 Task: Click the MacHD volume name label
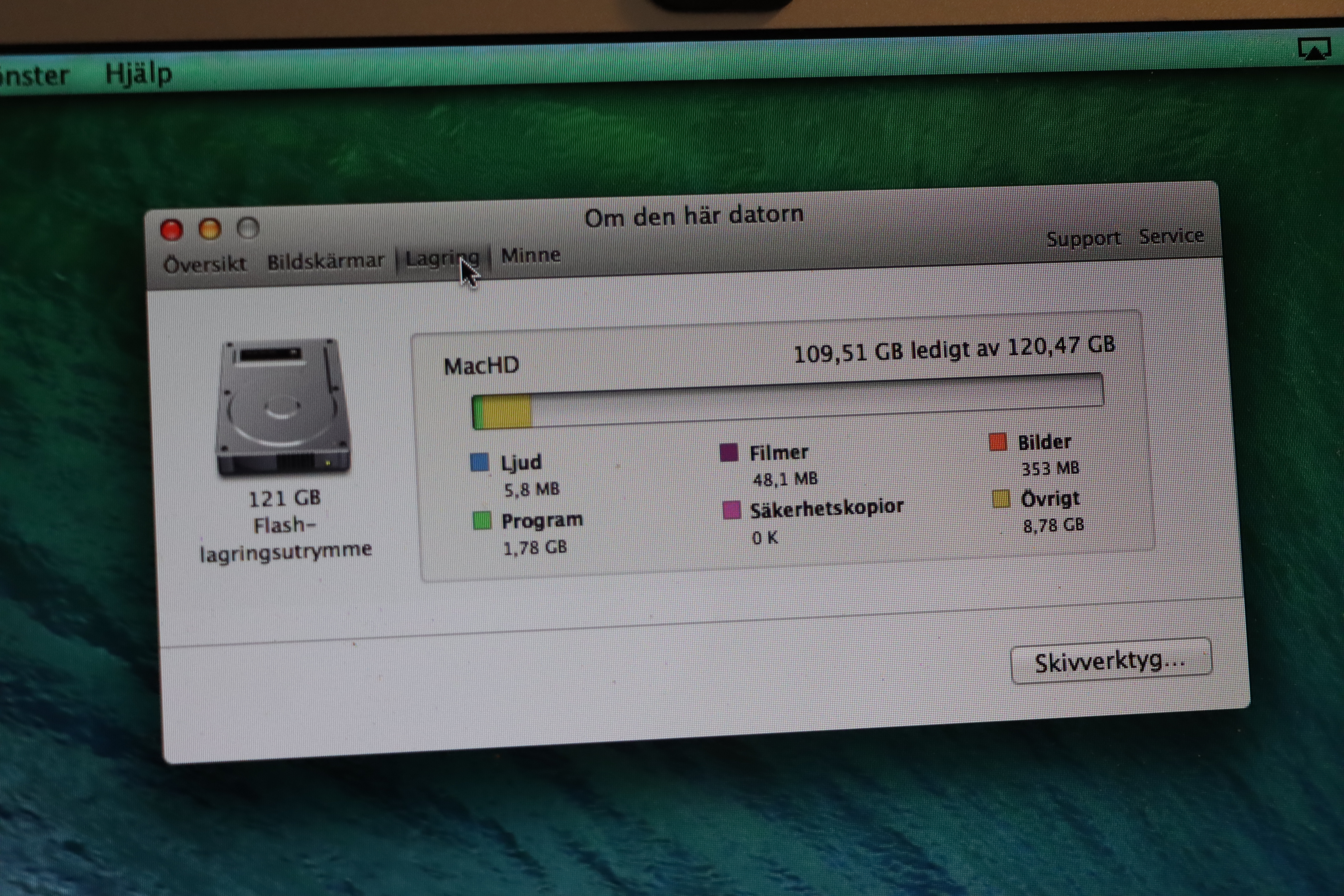pos(481,366)
